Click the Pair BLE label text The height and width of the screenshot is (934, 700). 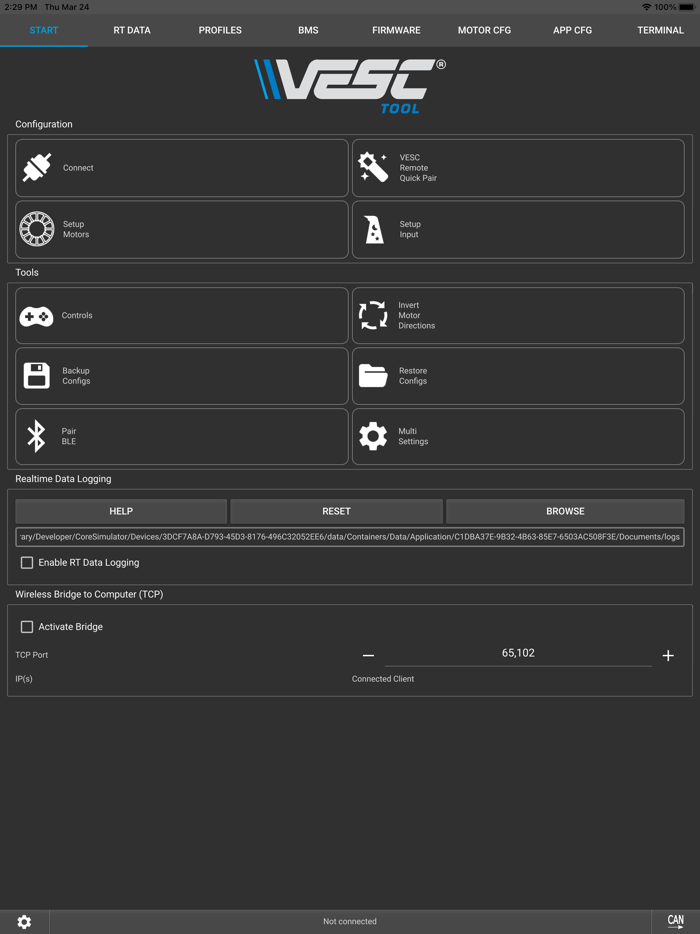point(69,436)
